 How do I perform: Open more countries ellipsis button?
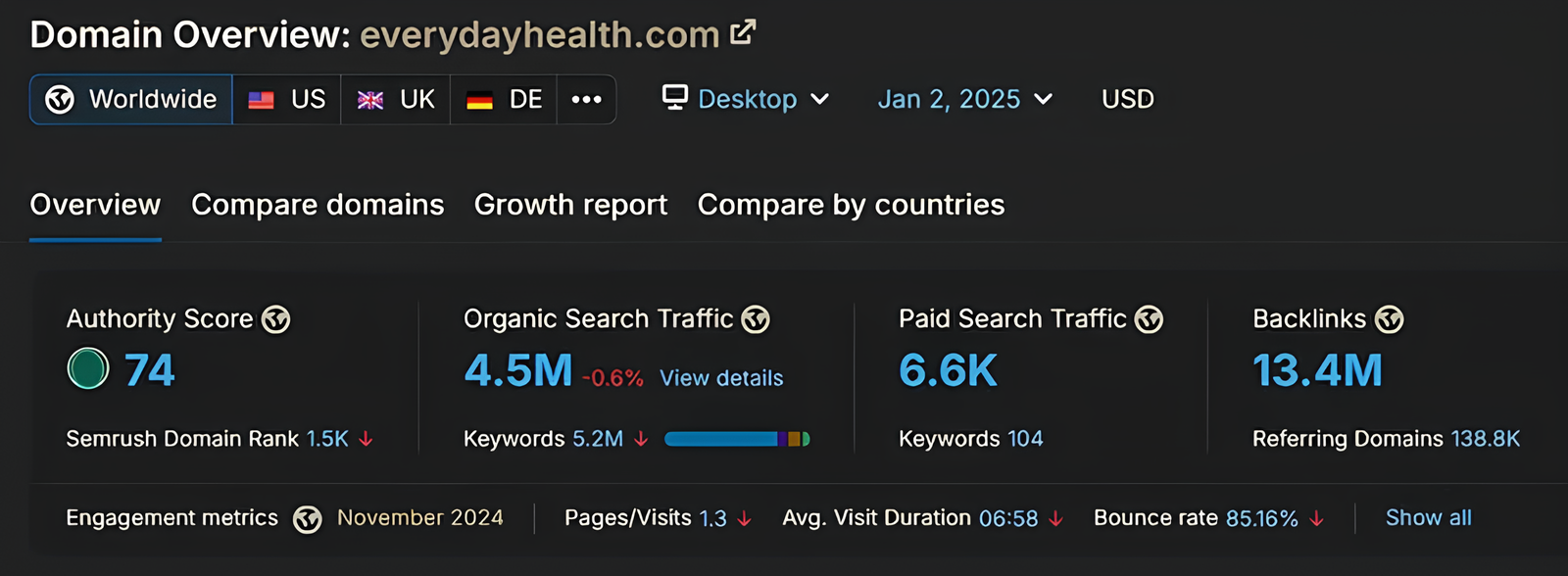point(586,99)
